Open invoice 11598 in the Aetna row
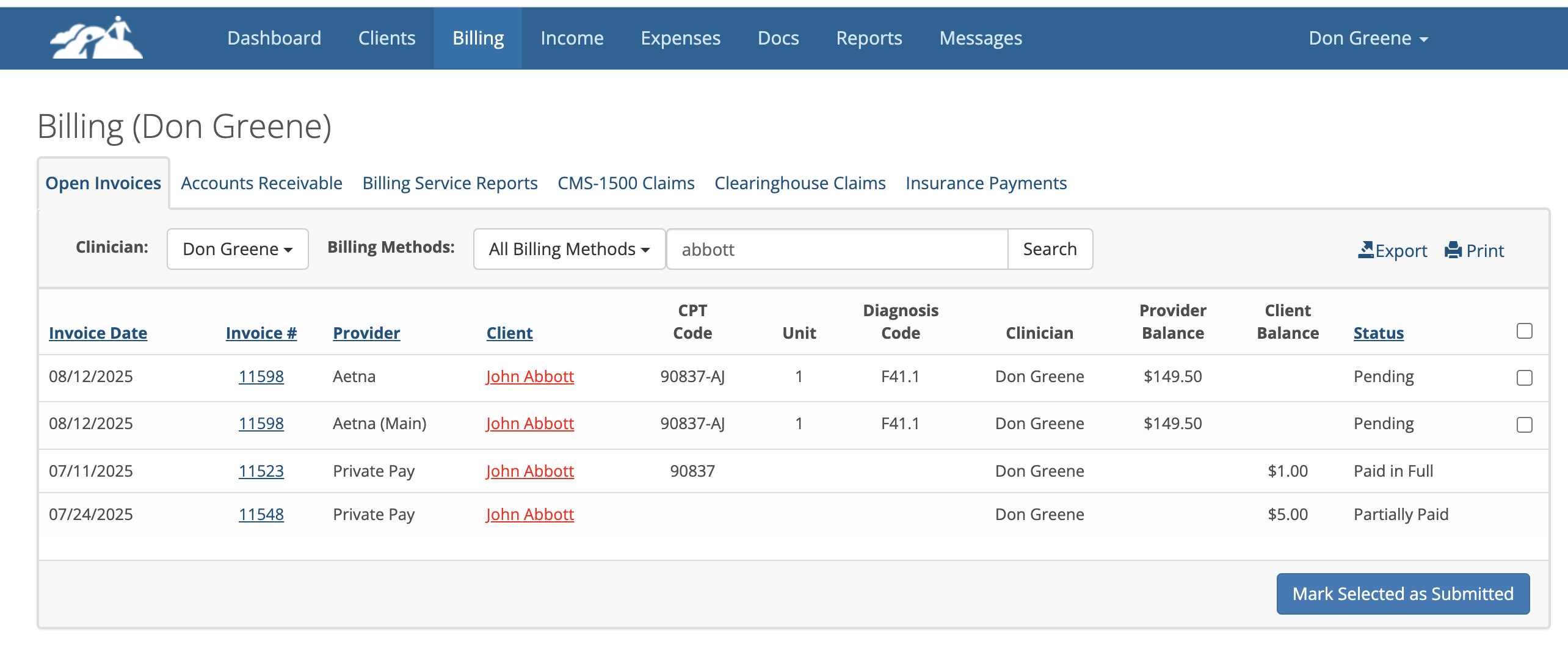Image resolution: width=1568 pixels, height=647 pixels. click(x=261, y=377)
